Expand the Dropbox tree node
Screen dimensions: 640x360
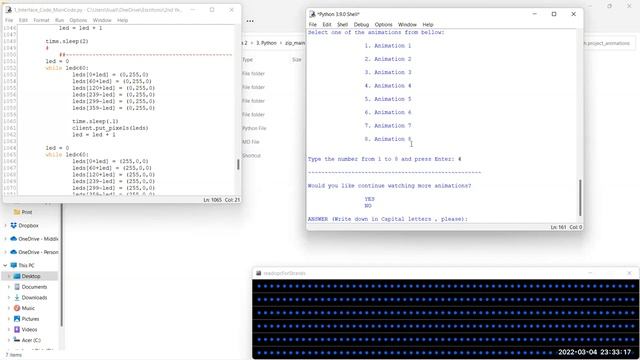click(5, 225)
